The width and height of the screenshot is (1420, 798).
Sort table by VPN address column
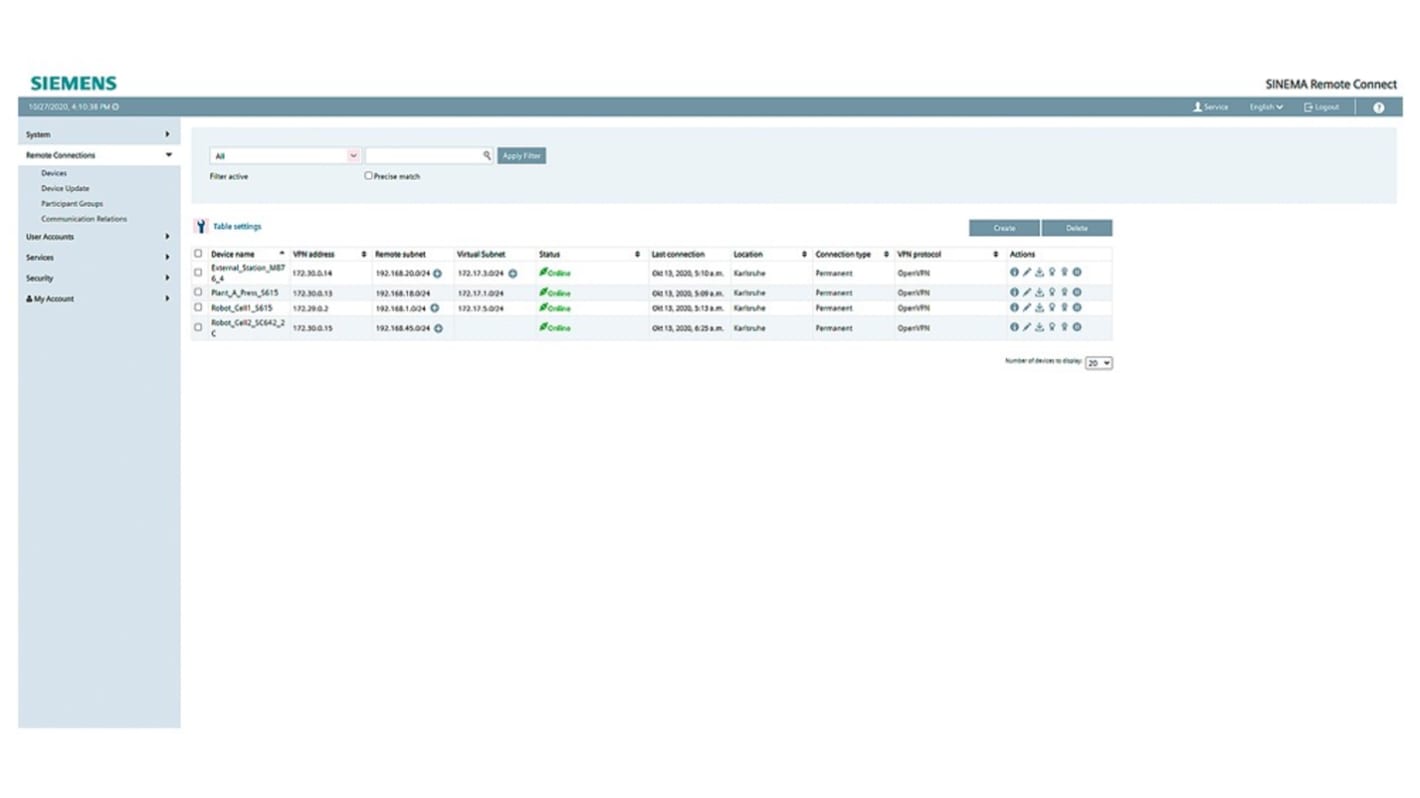tap(329, 254)
